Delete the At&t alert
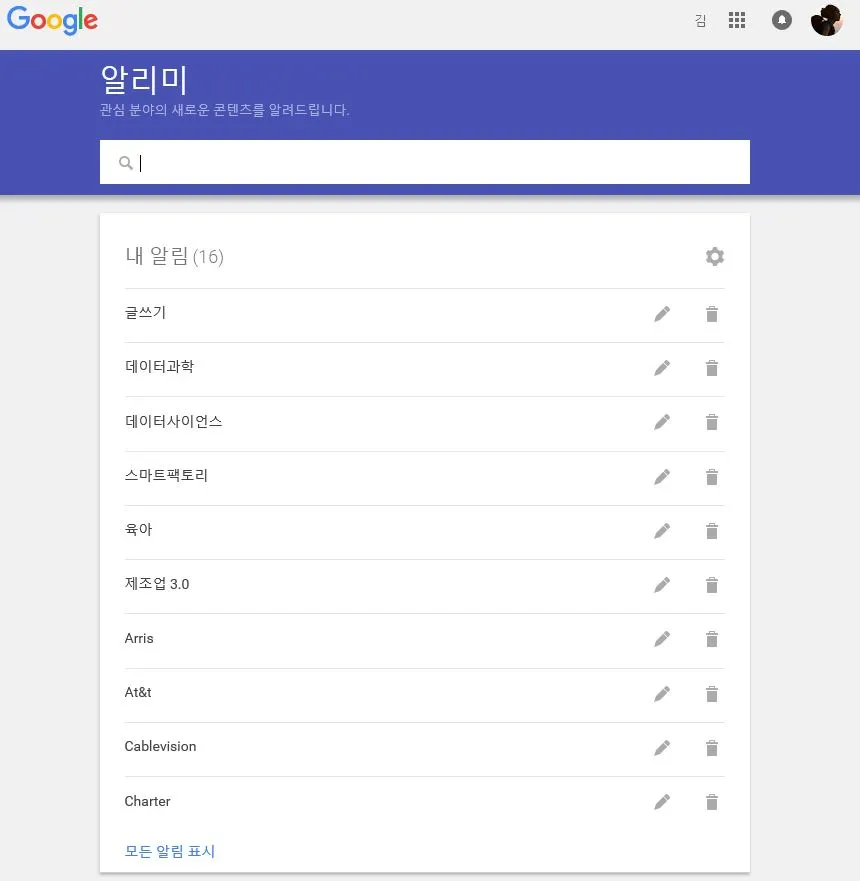The image size is (860, 881). tap(712, 694)
